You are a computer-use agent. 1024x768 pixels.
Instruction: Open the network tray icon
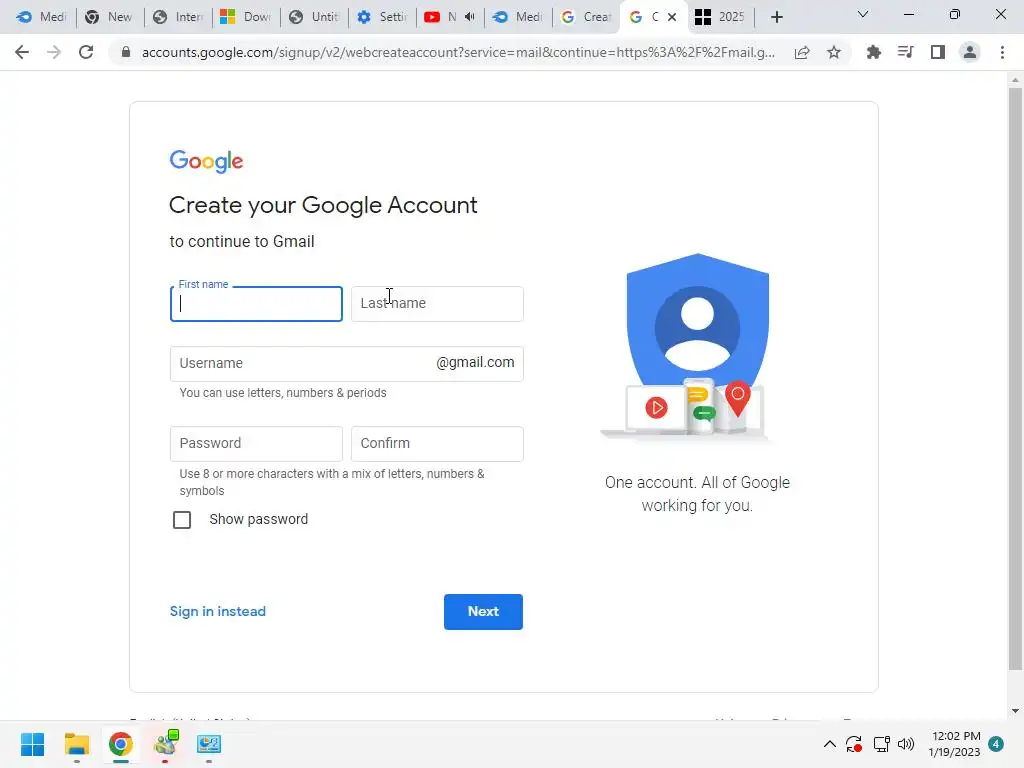(882, 744)
